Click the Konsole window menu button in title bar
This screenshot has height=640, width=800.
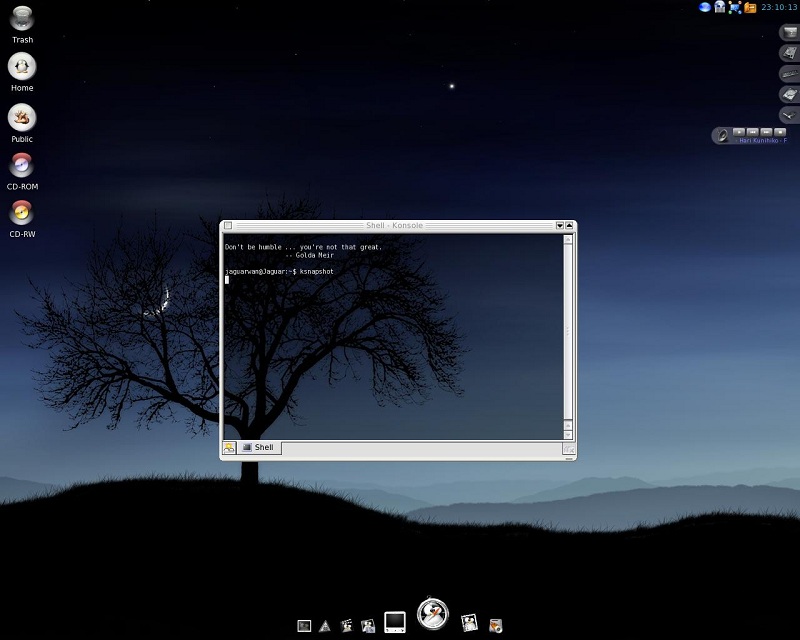(228, 226)
